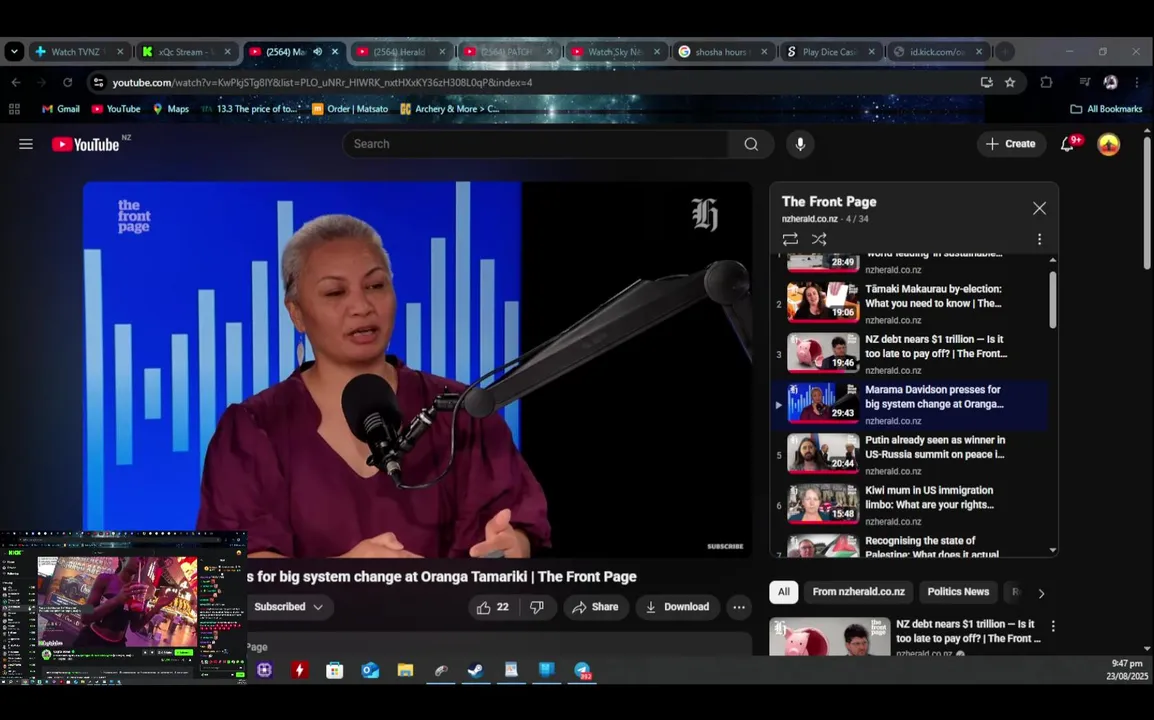The height and width of the screenshot is (720, 1154).
Task: Switch to the (2564) Herald tab
Action: [402, 52]
